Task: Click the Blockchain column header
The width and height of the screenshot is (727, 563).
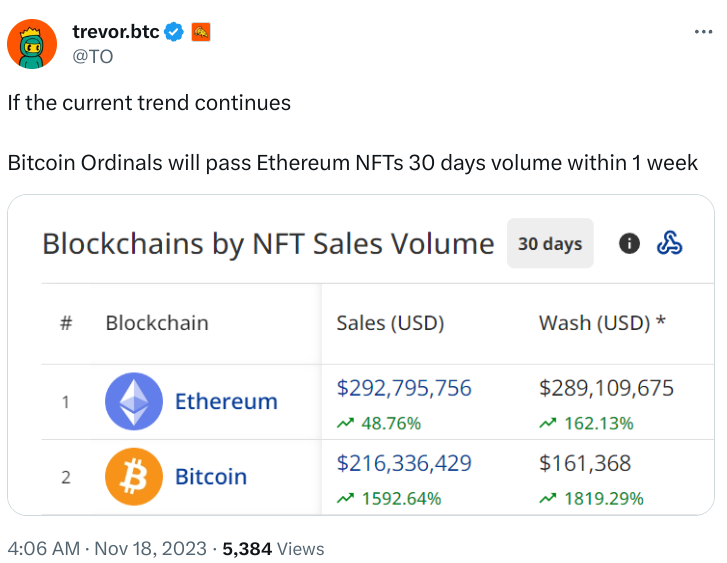Action: [157, 322]
